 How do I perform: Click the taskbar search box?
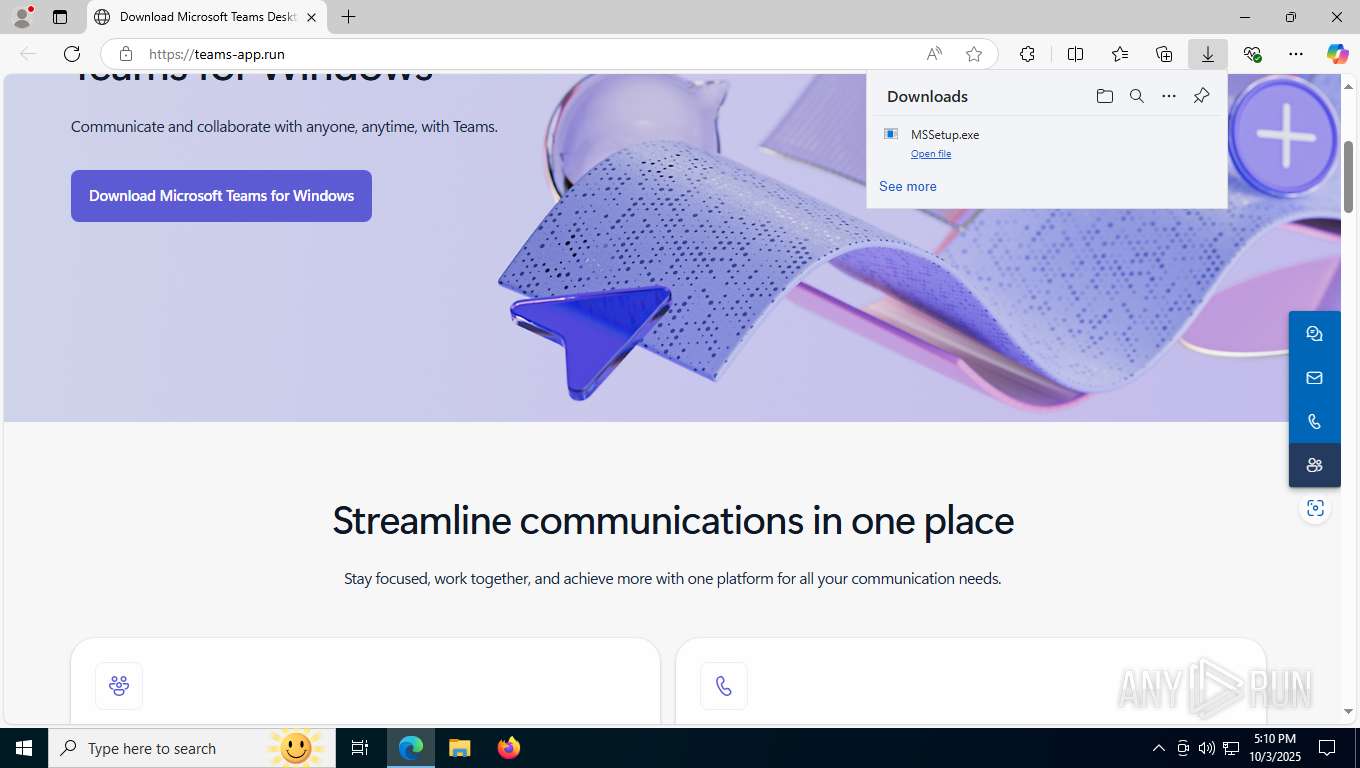point(190,748)
